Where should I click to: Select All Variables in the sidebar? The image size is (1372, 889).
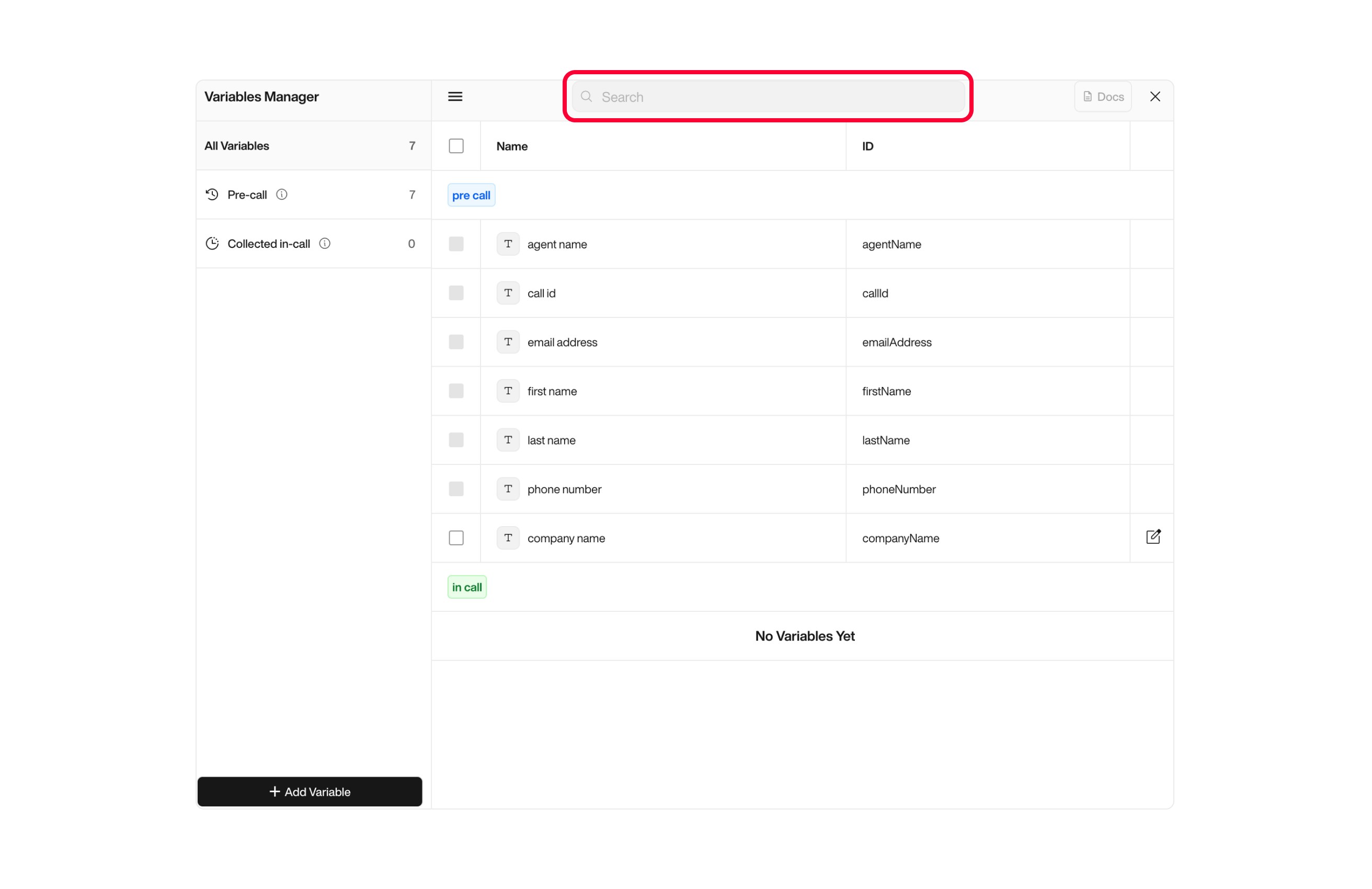236,145
